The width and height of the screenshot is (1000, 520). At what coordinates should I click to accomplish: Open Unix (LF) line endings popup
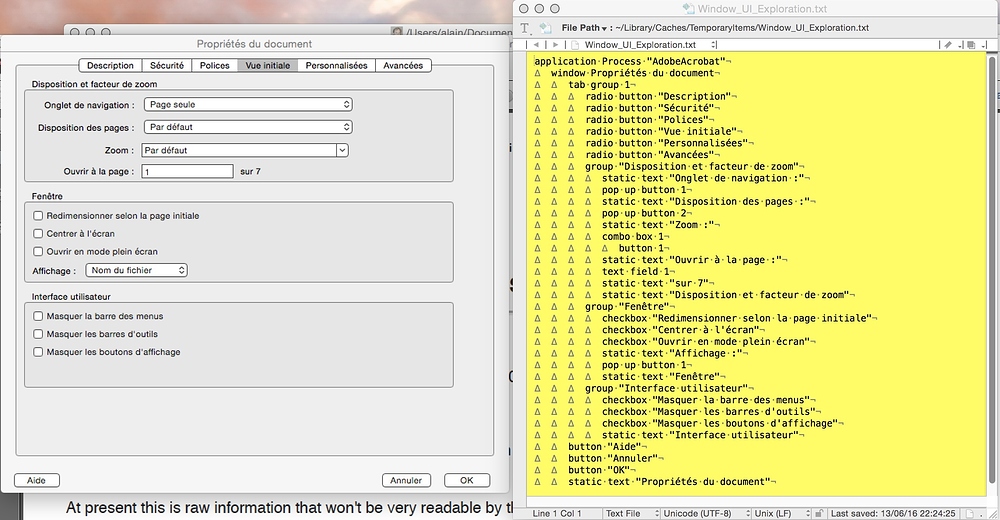(782, 513)
